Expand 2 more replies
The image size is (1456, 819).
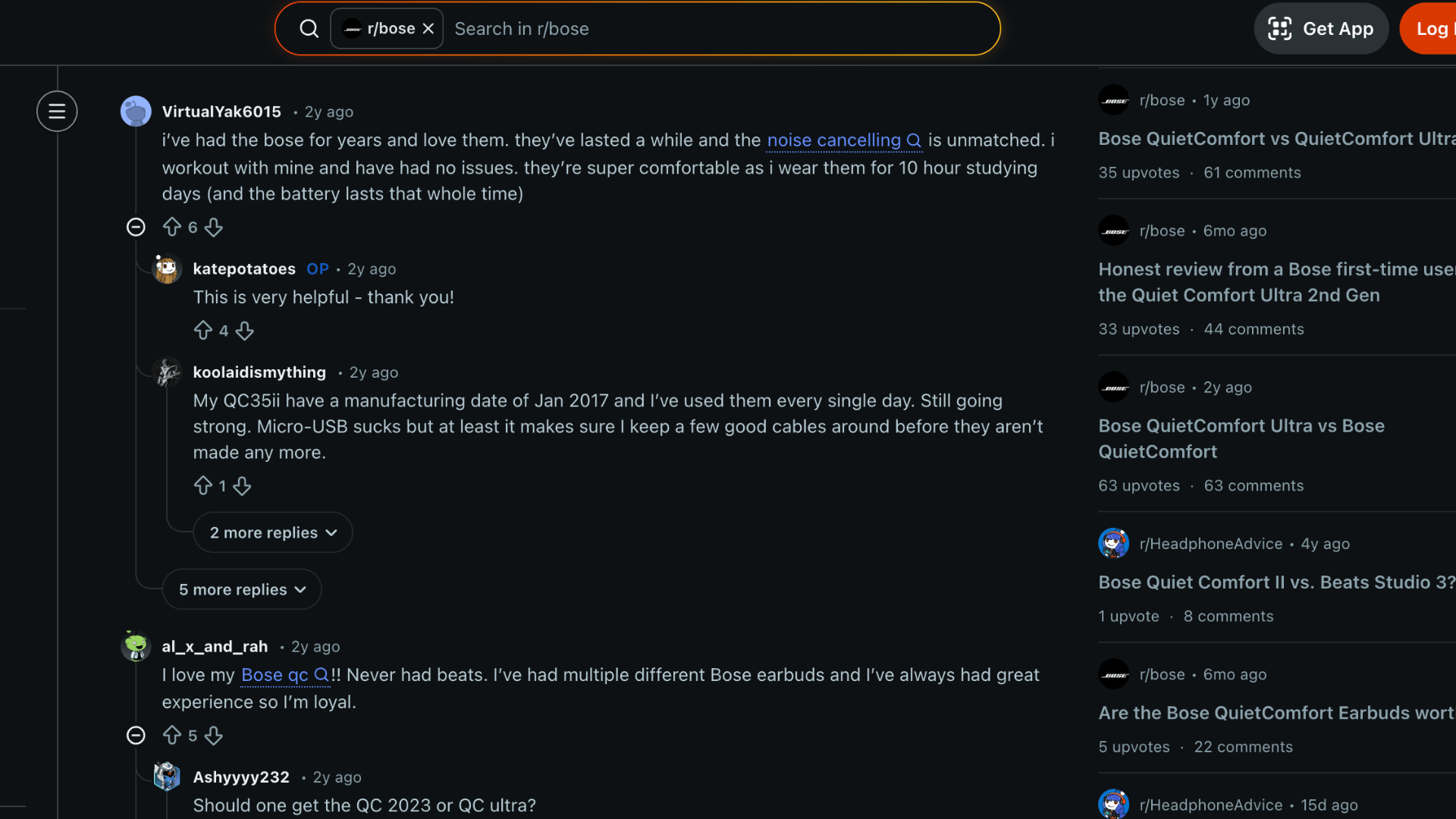pyautogui.click(x=272, y=532)
